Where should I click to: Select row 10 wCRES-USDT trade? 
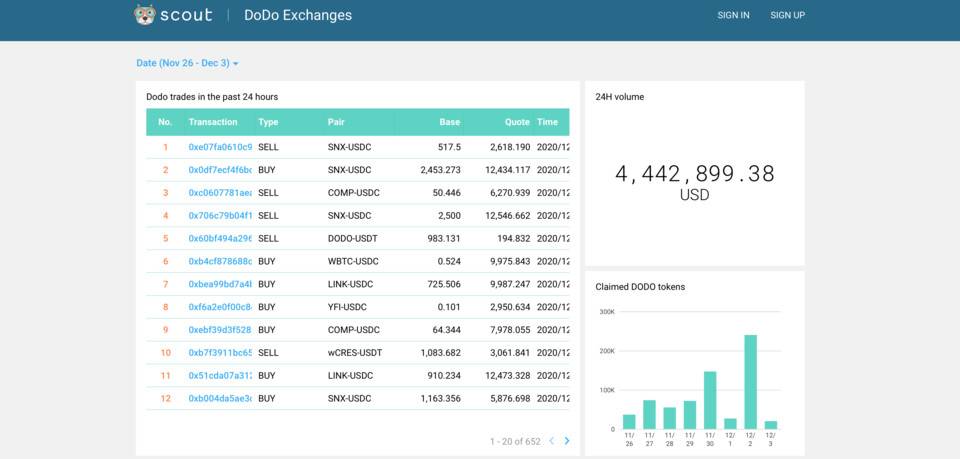(x=357, y=353)
